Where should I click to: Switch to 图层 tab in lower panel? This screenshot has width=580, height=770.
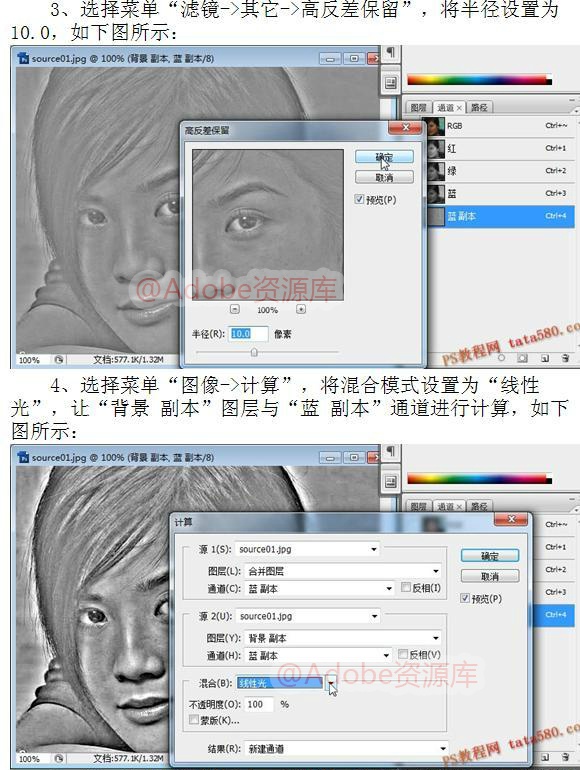(418, 506)
